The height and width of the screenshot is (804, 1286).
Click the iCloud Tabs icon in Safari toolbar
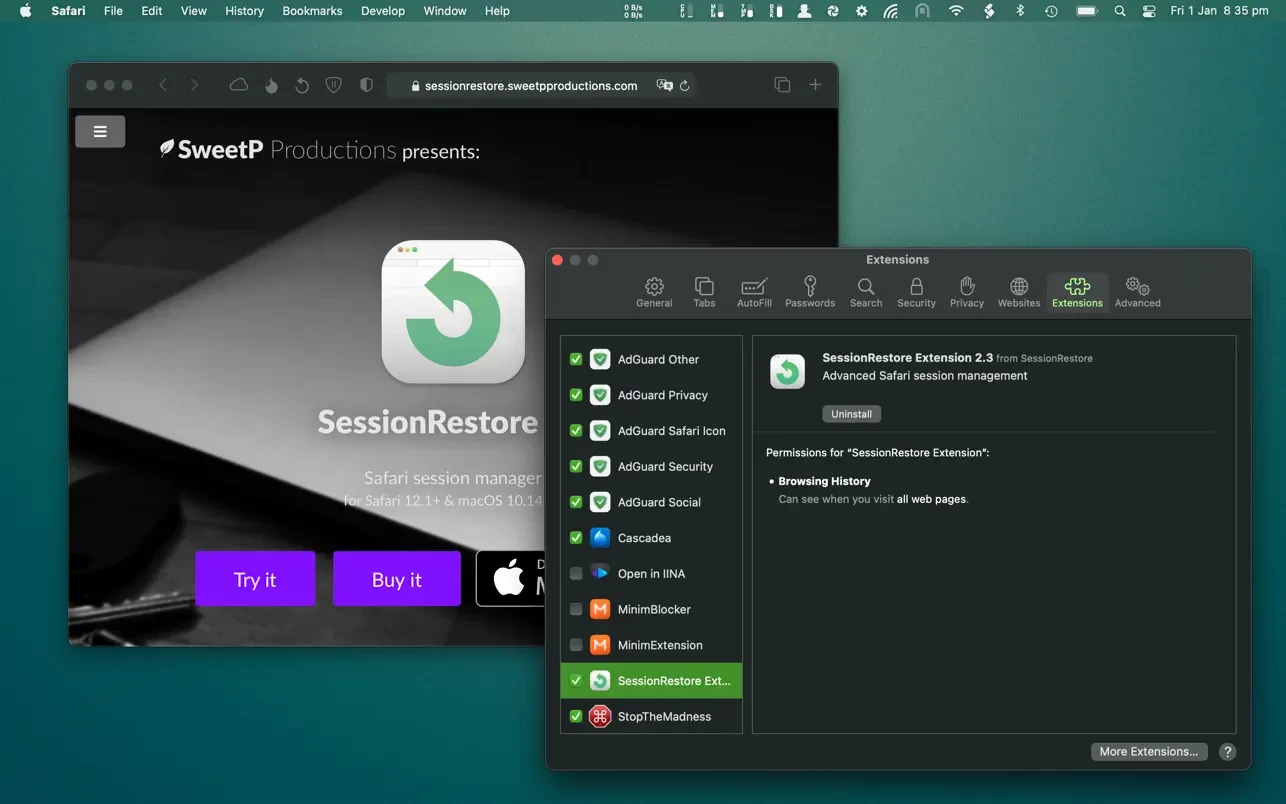point(238,85)
